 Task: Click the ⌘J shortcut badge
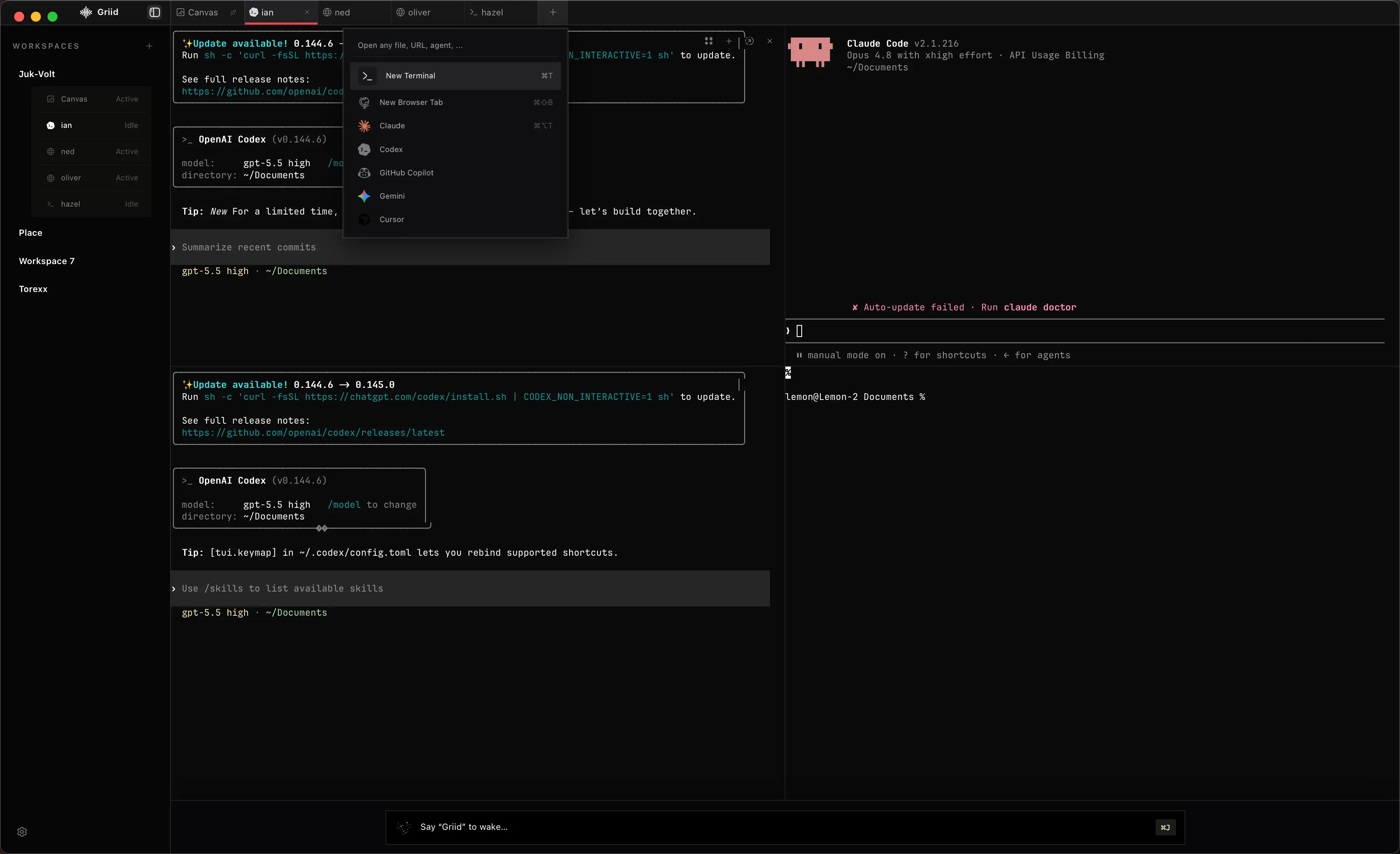(1165, 827)
